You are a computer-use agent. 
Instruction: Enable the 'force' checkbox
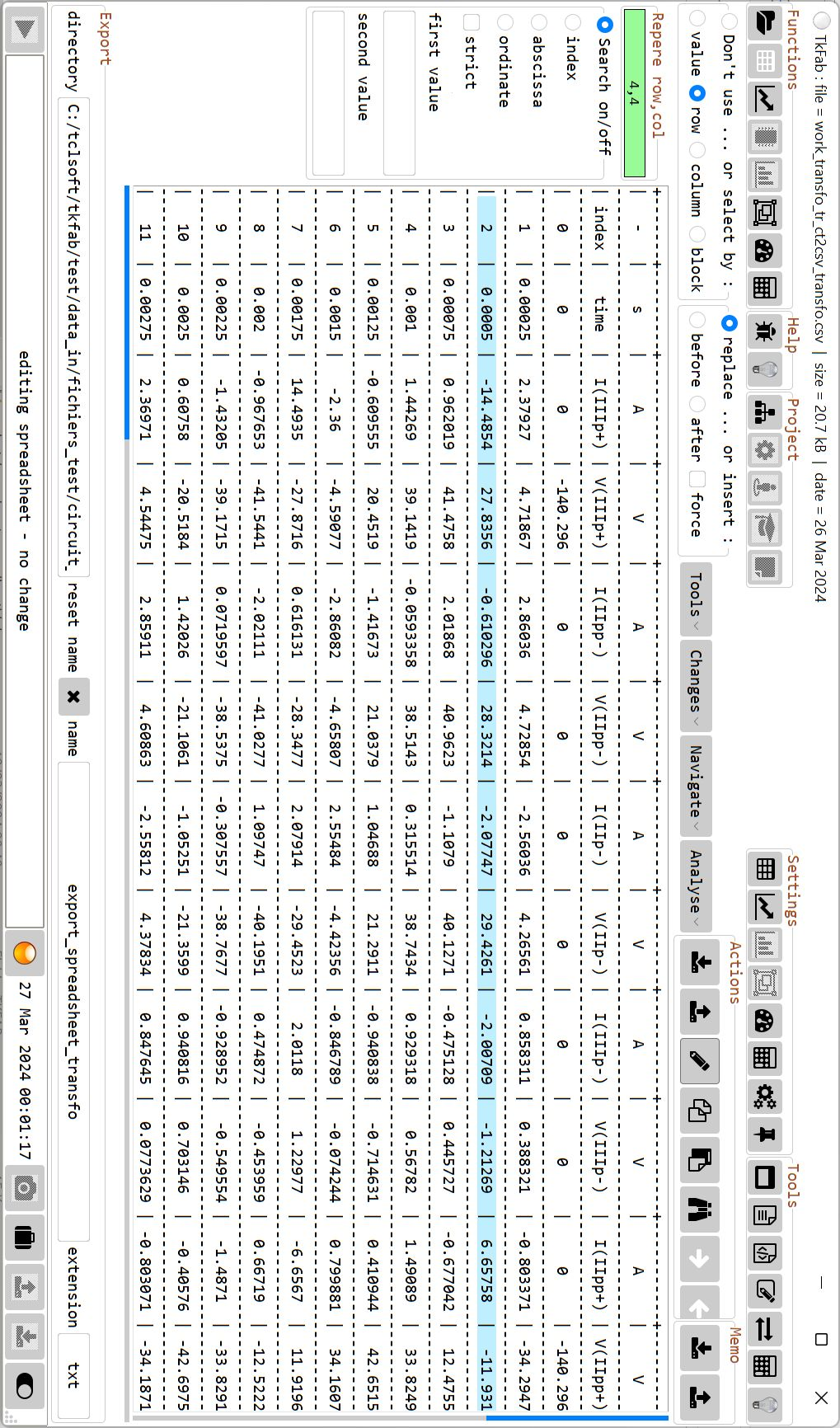(697, 480)
